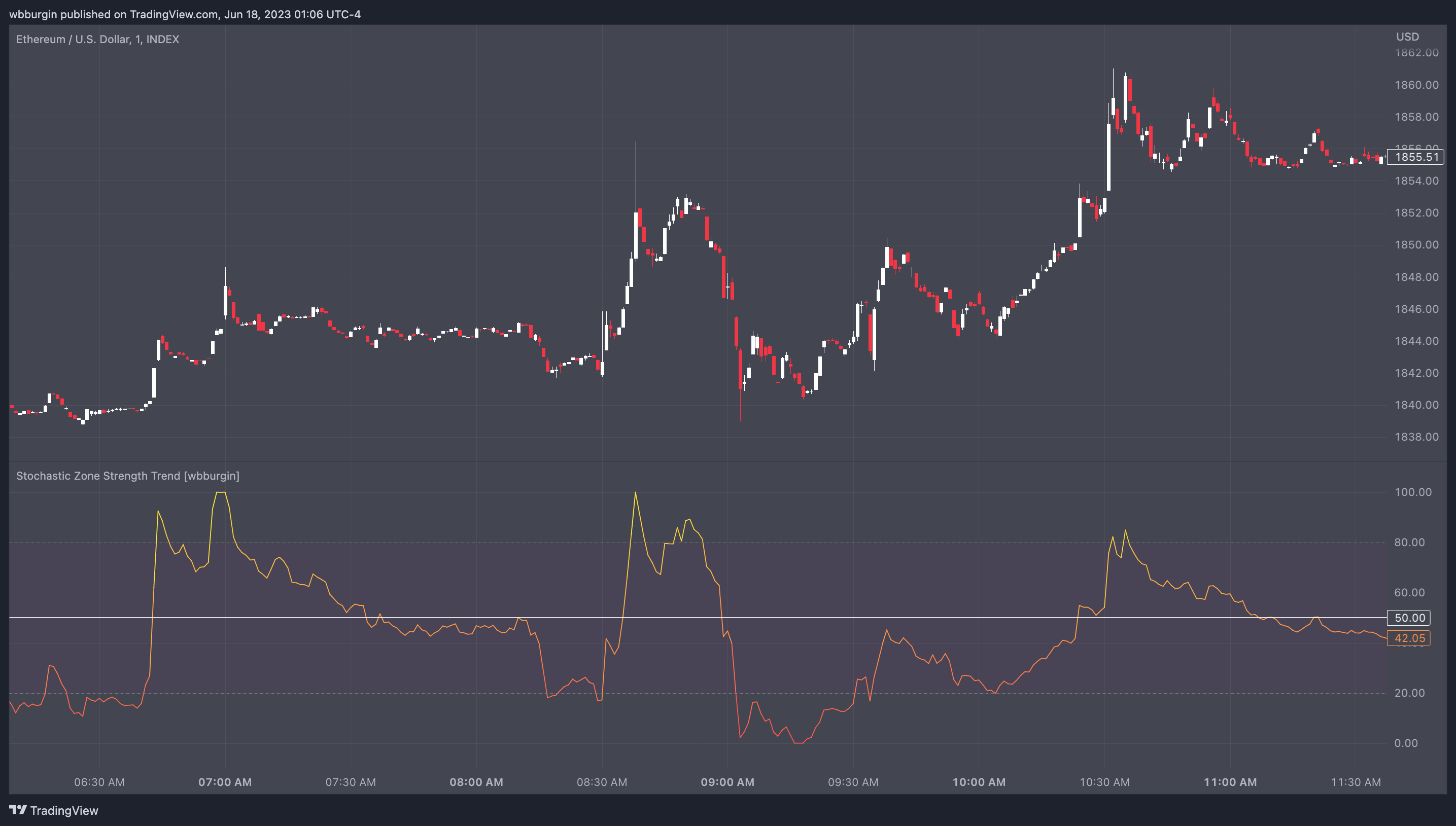Click the 1842.00 price axis label
The height and width of the screenshot is (826, 1456).
[1416, 373]
